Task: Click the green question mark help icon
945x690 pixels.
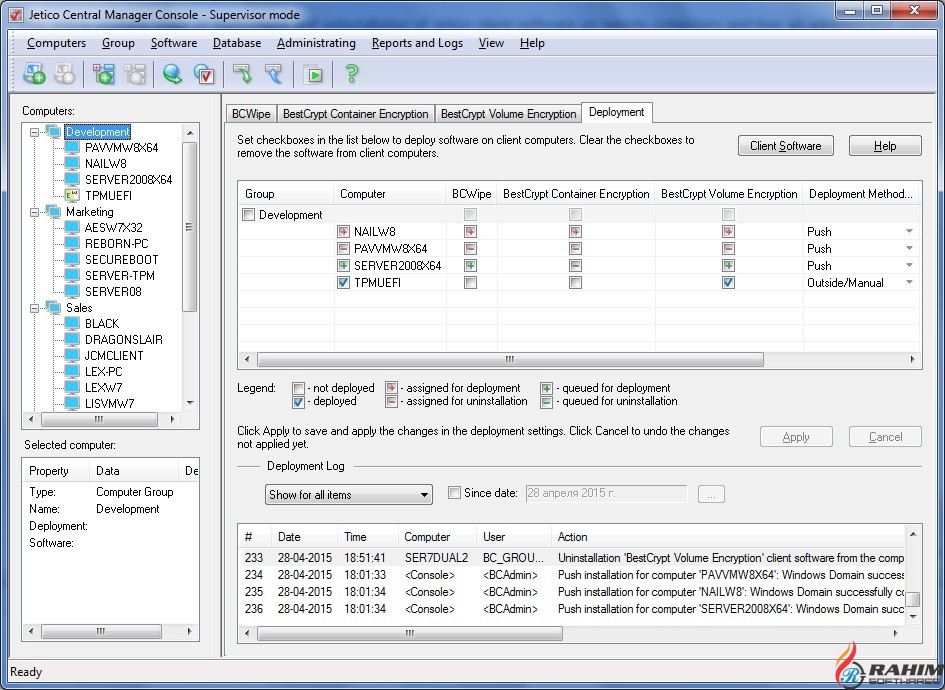Action: pyautogui.click(x=351, y=74)
